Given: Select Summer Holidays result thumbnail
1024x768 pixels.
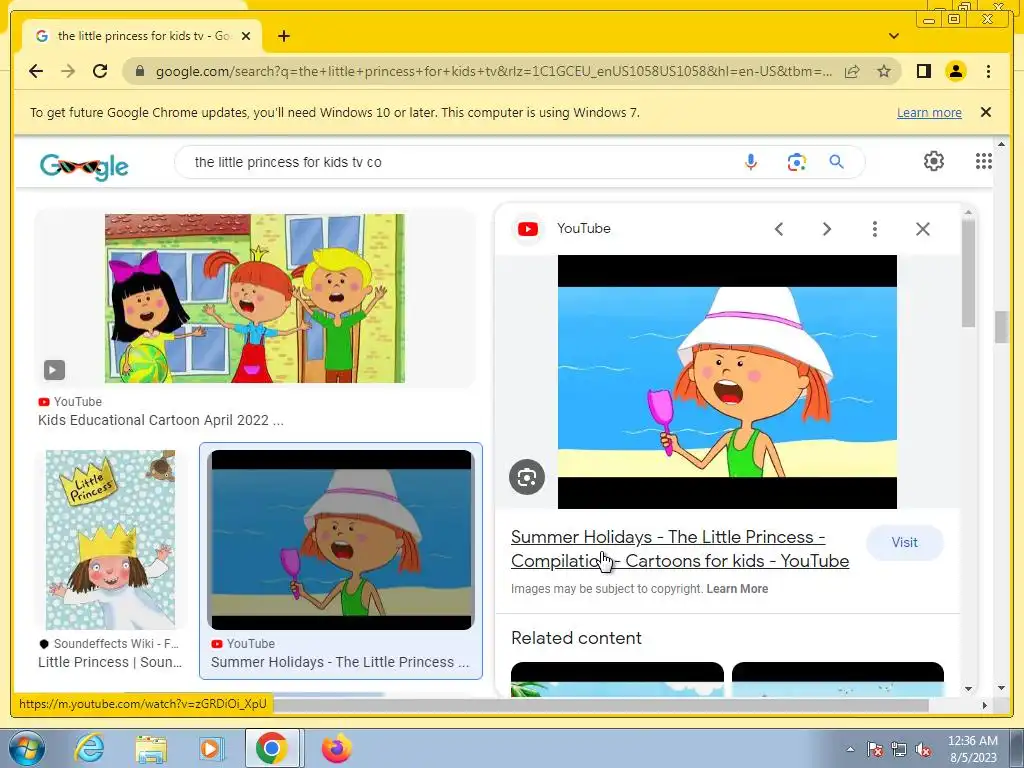Looking at the screenshot, I should pyautogui.click(x=341, y=539).
